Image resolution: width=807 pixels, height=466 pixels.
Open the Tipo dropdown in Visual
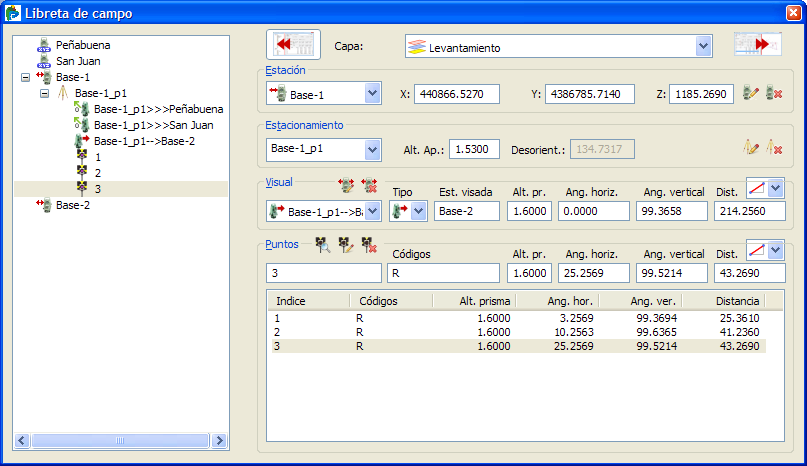point(418,211)
